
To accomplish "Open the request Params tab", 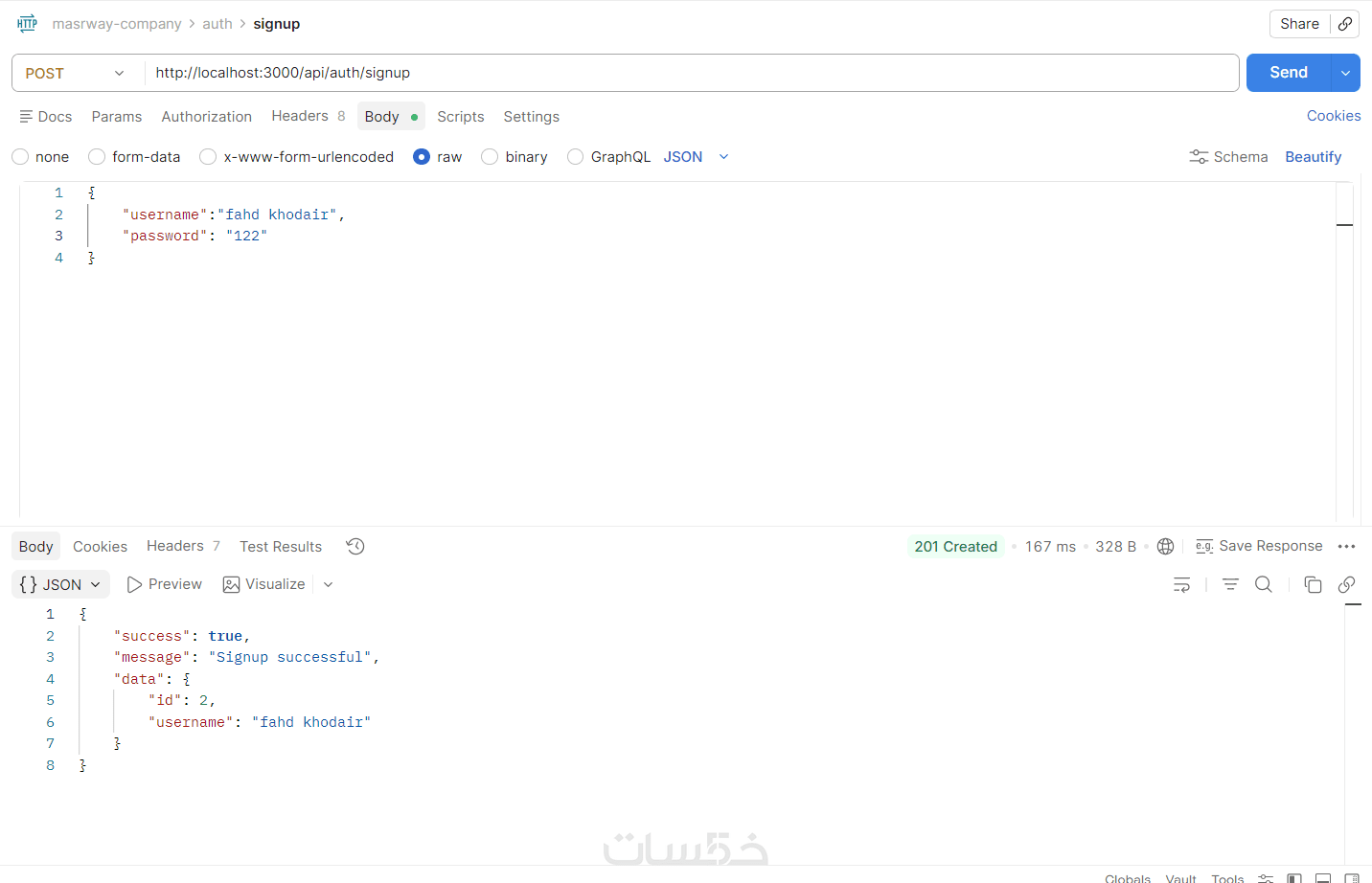I will tap(117, 116).
